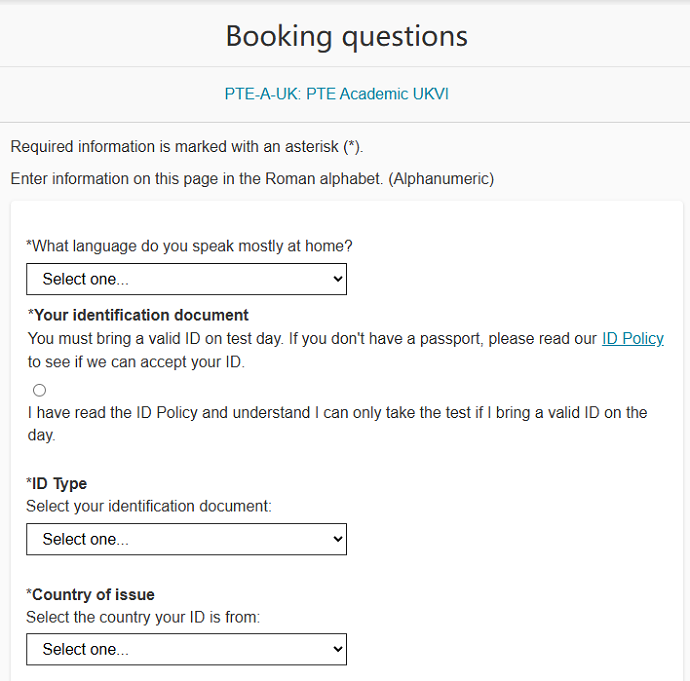
Task: Click the chevron arrow on Country of issue select
Action: 336,649
